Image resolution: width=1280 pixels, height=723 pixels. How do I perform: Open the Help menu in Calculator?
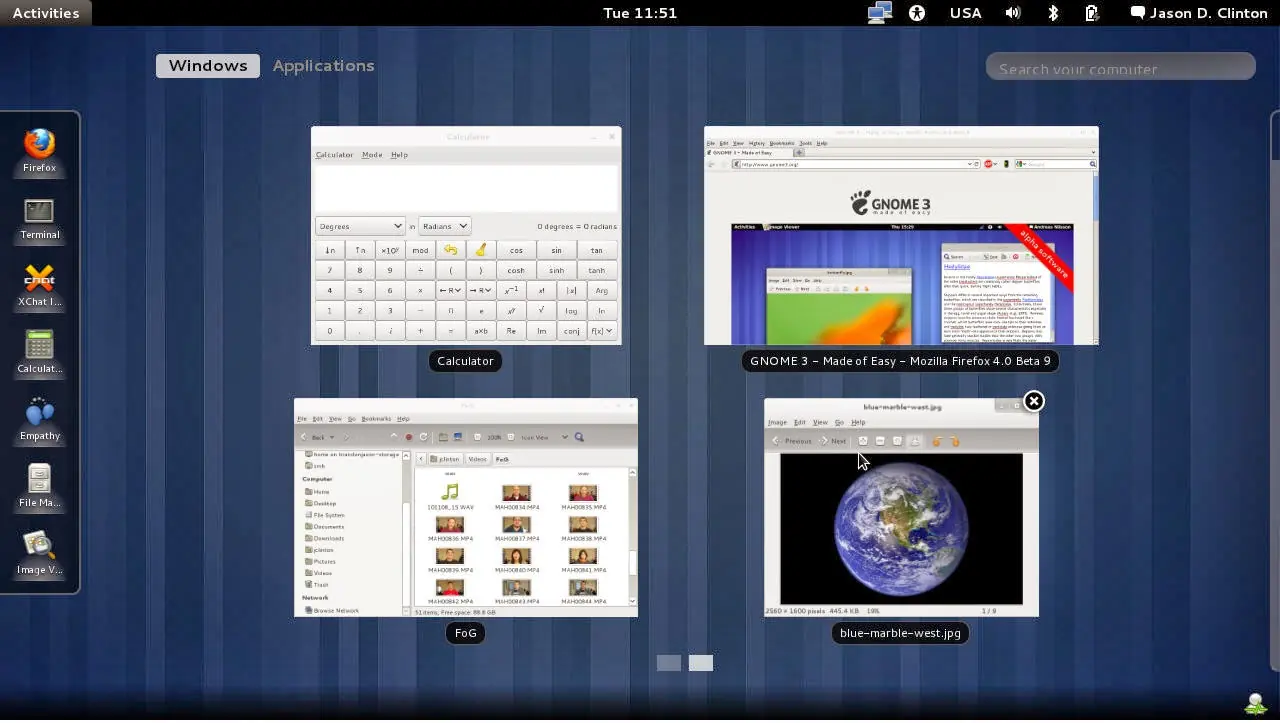click(399, 155)
